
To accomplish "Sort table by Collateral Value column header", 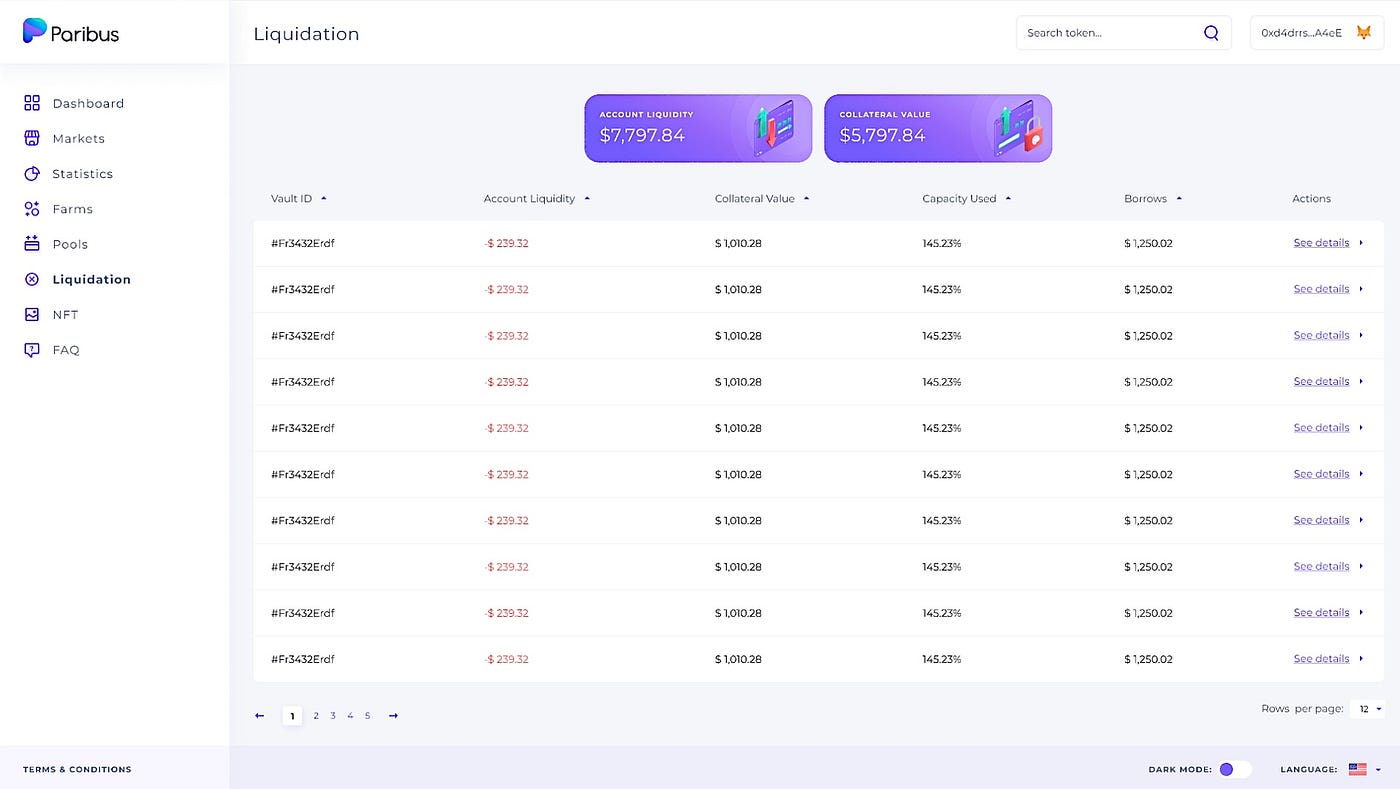I will pyautogui.click(x=762, y=199).
